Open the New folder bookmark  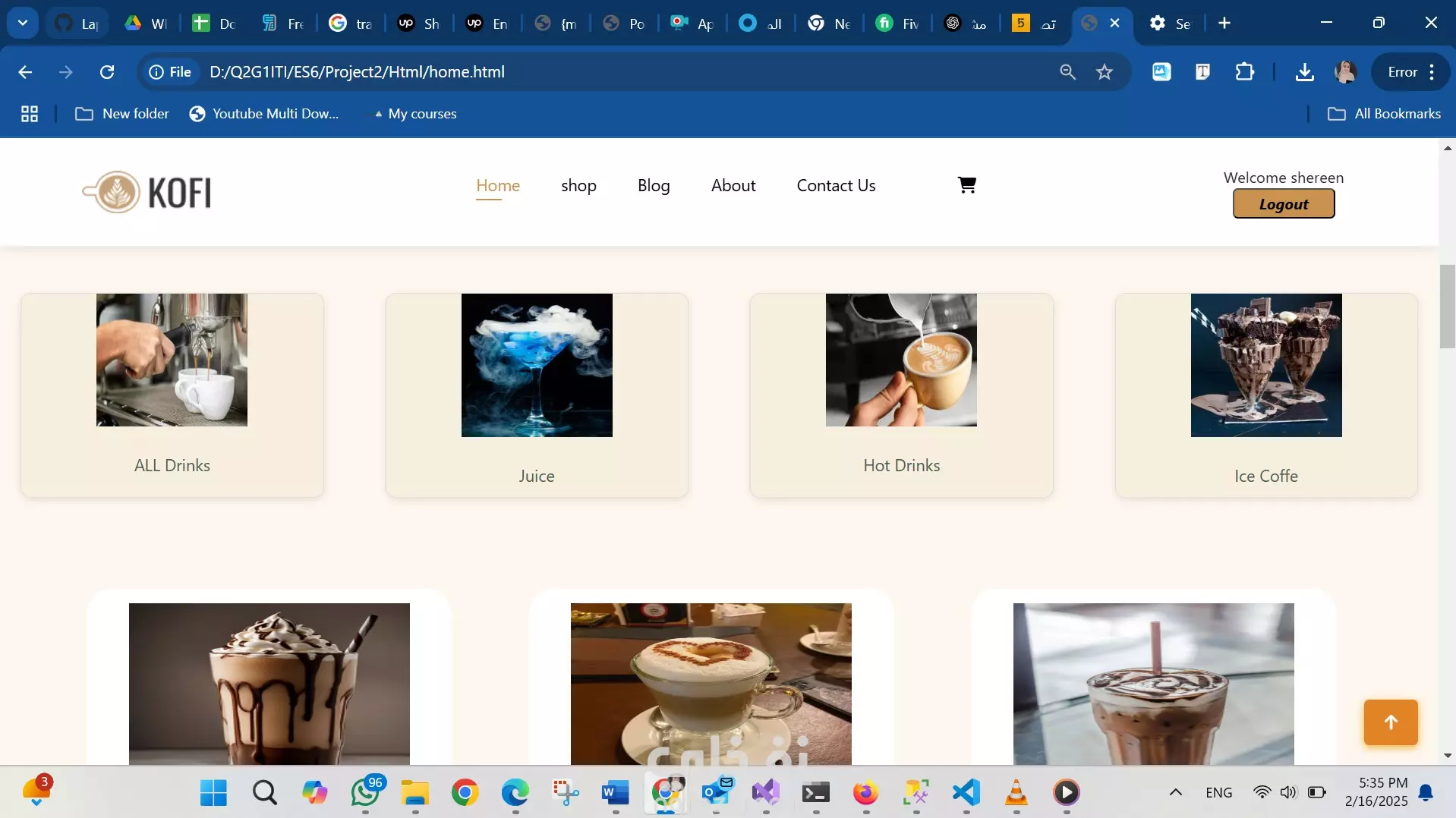122,114
